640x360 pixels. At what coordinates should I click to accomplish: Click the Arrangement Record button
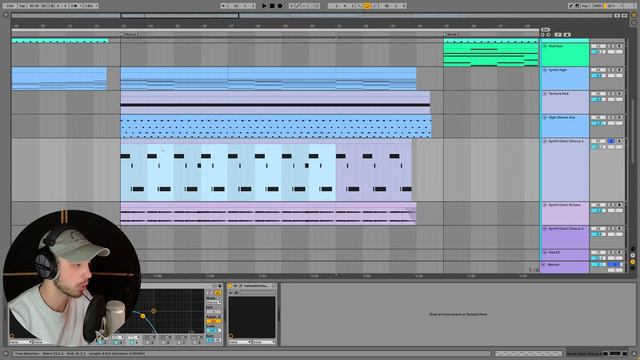click(280, 6)
